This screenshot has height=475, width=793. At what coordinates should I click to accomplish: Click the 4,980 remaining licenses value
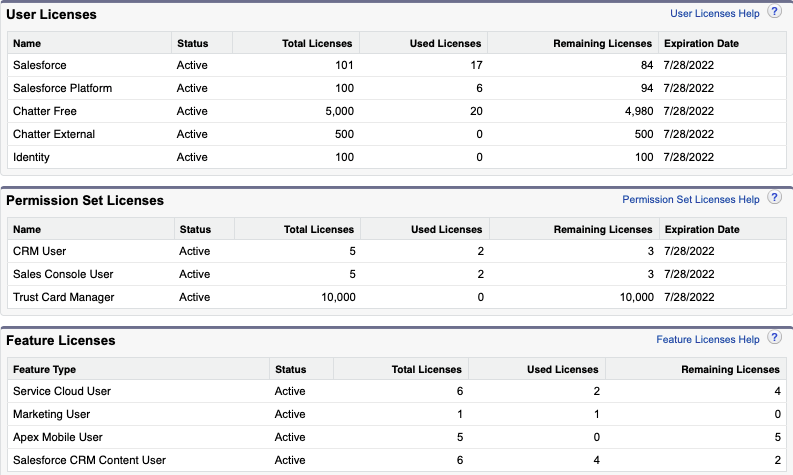[x=639, y=111]
